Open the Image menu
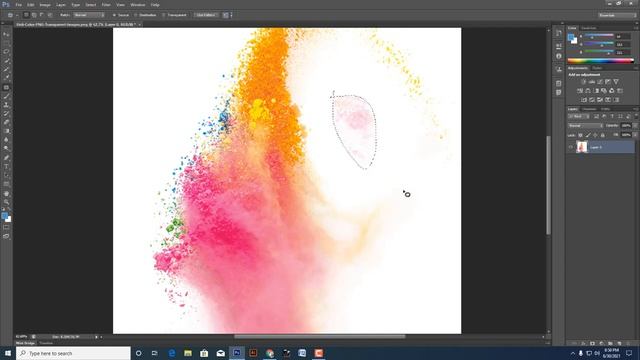This screenshot has height=360, width=640. point(45,5)
